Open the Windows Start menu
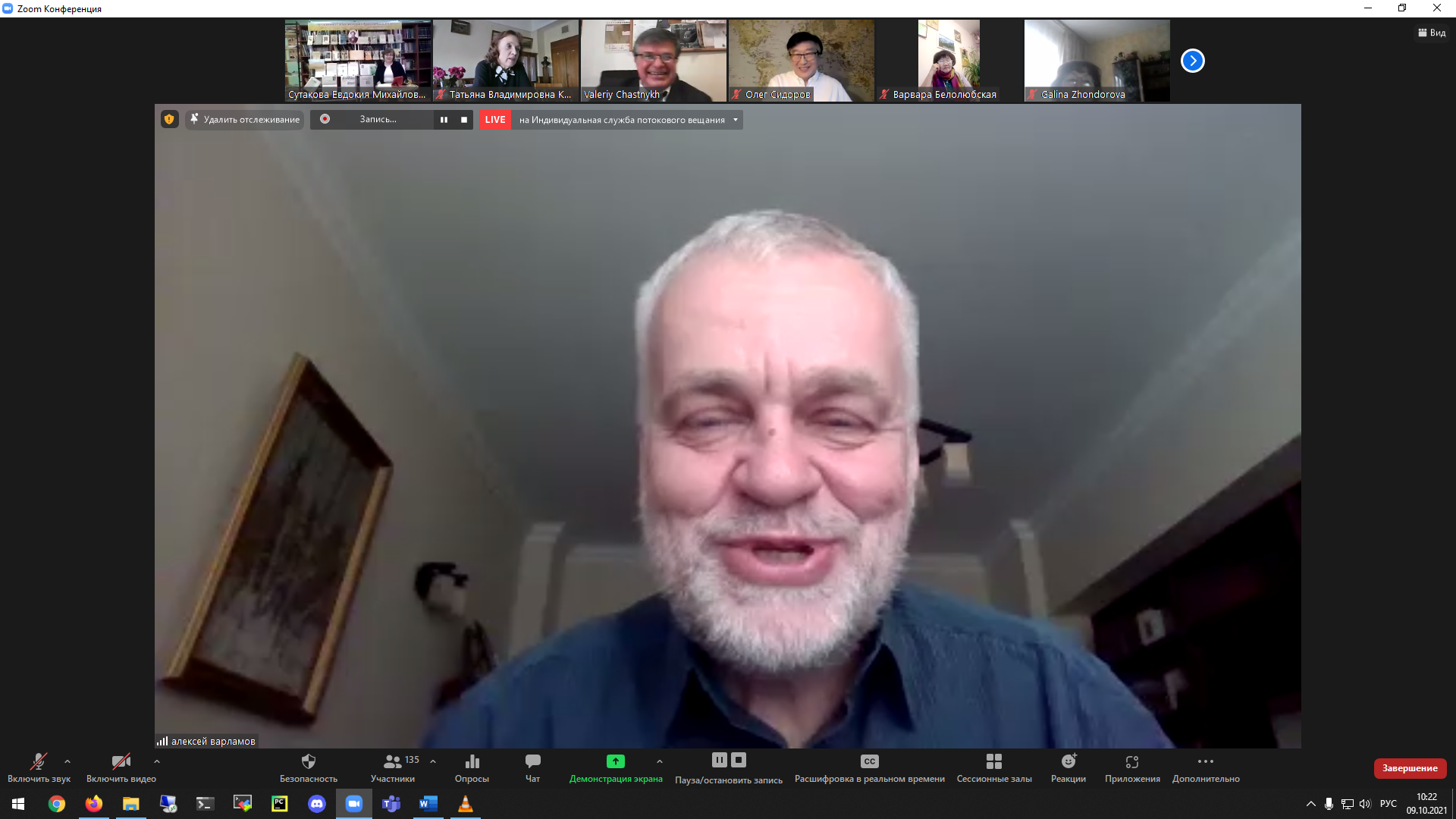The image size is (1456, 819). coord(18,804)
